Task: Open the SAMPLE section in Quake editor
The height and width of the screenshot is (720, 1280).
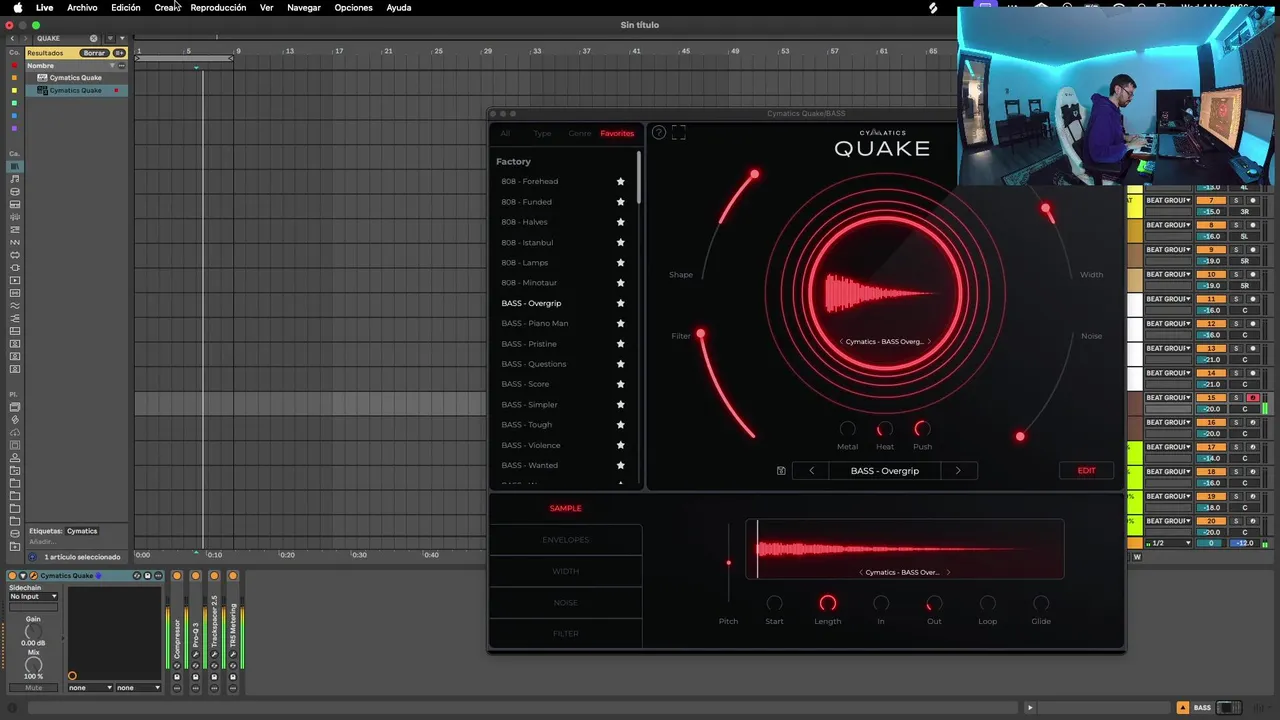Action: point(565,508)
